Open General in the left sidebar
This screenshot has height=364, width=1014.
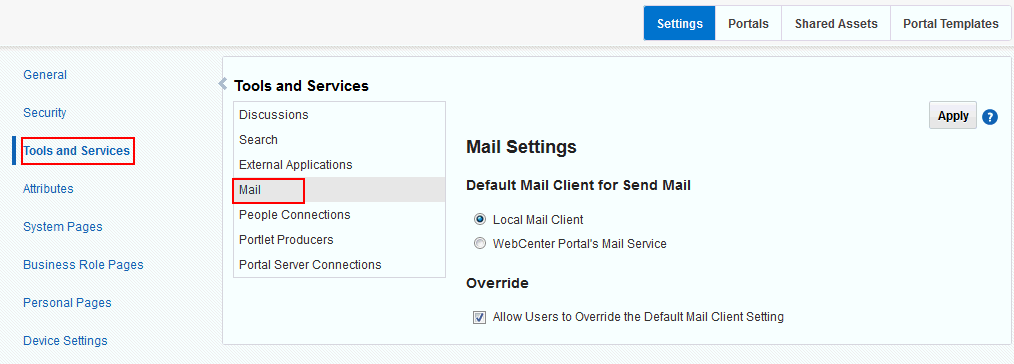tap(45, 75)
